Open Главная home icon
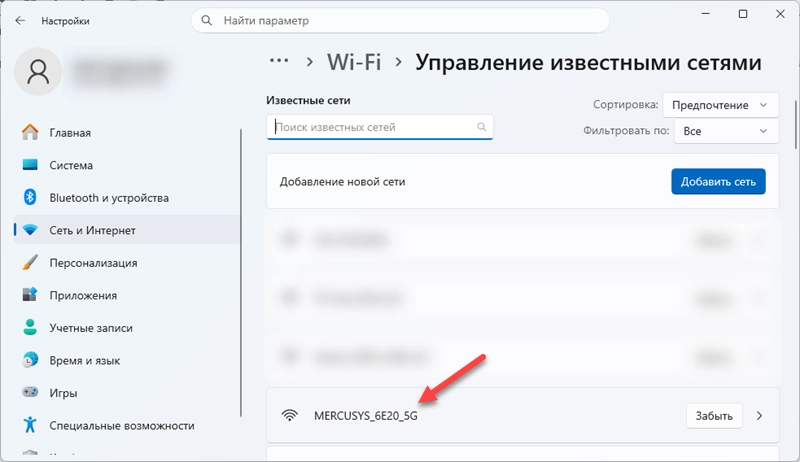The image size is (800, 462). click(30, 133)
